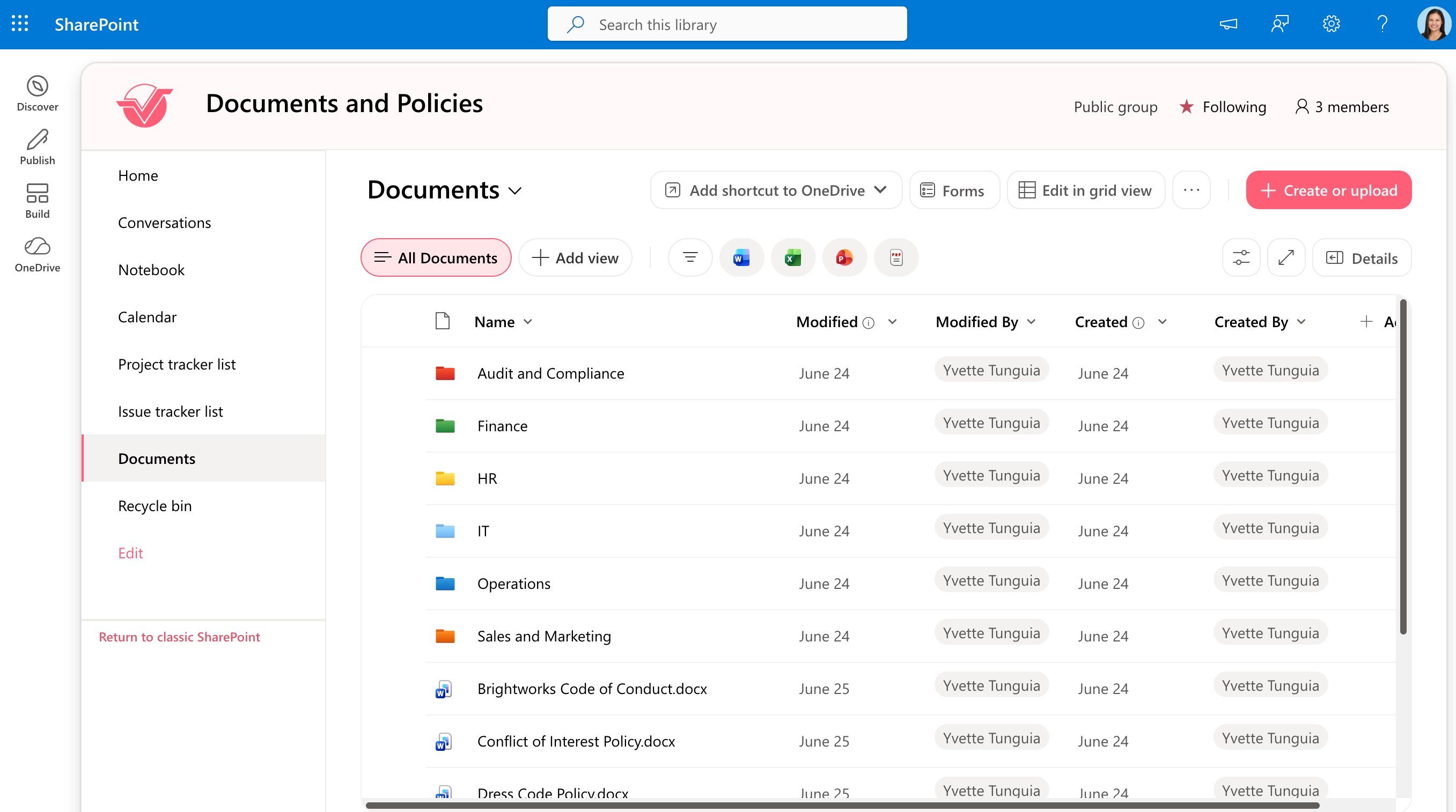Click the horizontal scrollbar under the list
The image size is (1456, 812).
pos(842,805)
